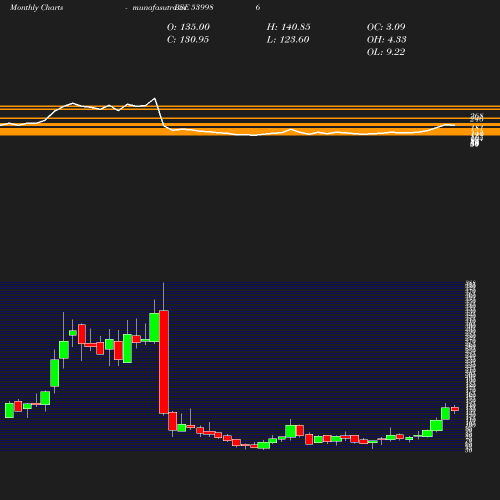
Task: Click the large red crash candlestick
Action: tap(164, 362)
